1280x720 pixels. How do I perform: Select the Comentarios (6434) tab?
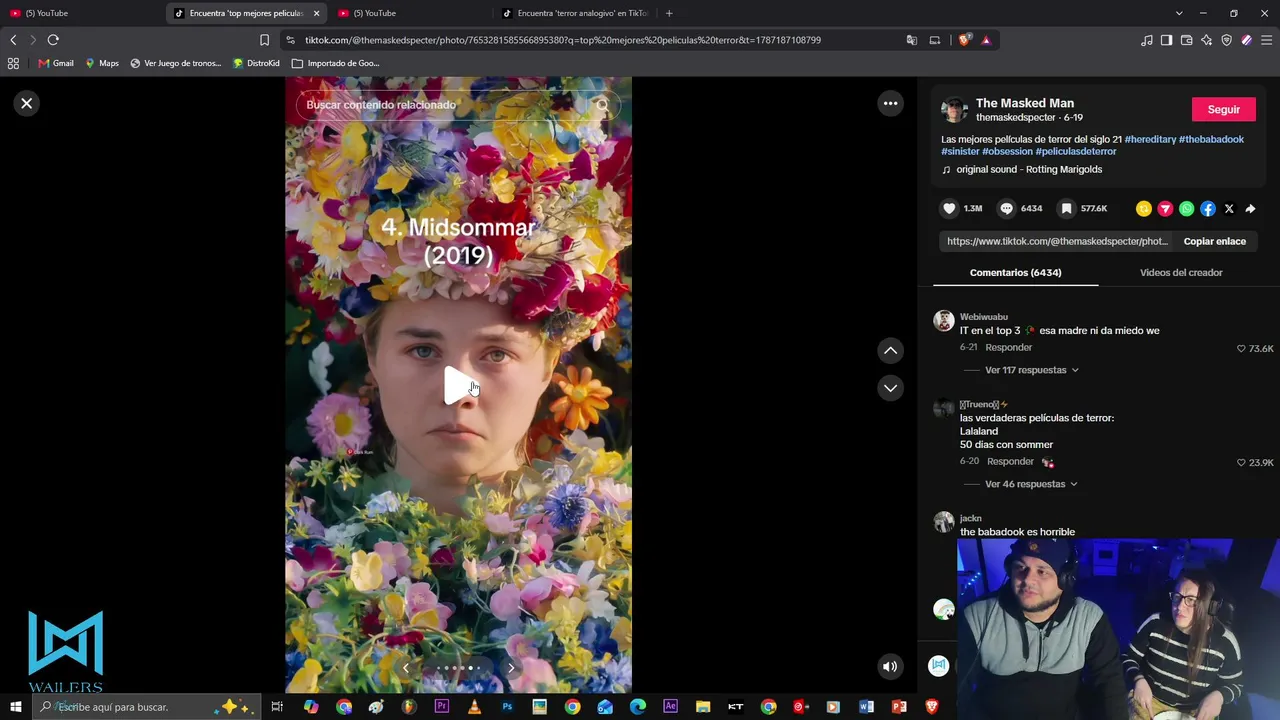point(1015,272)
